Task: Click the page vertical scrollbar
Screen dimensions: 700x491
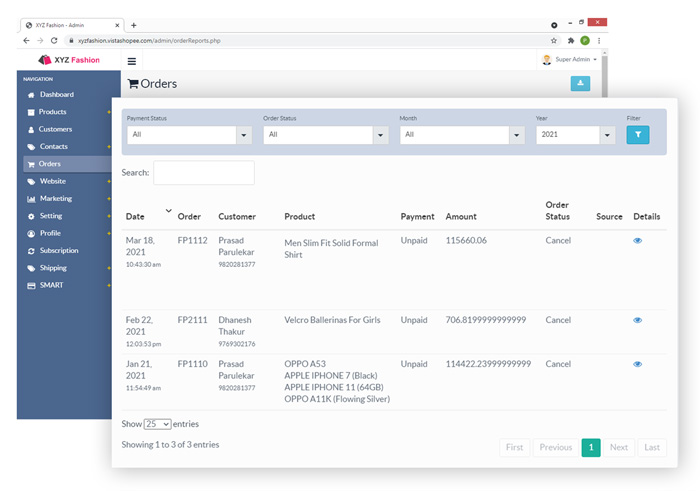Action: pyautogui.click(x=604, y=74)
